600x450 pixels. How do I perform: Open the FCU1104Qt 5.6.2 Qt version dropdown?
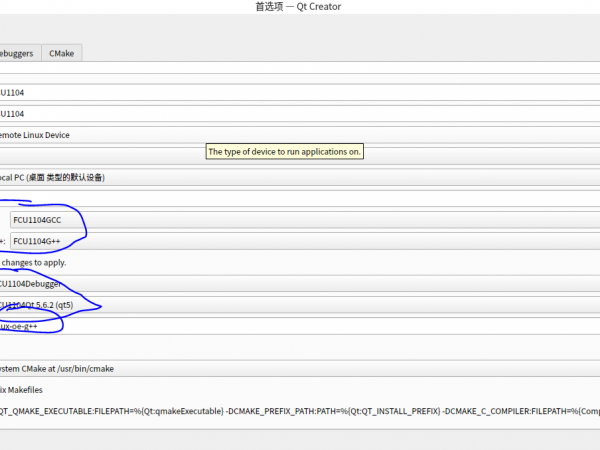click(300, 305)
